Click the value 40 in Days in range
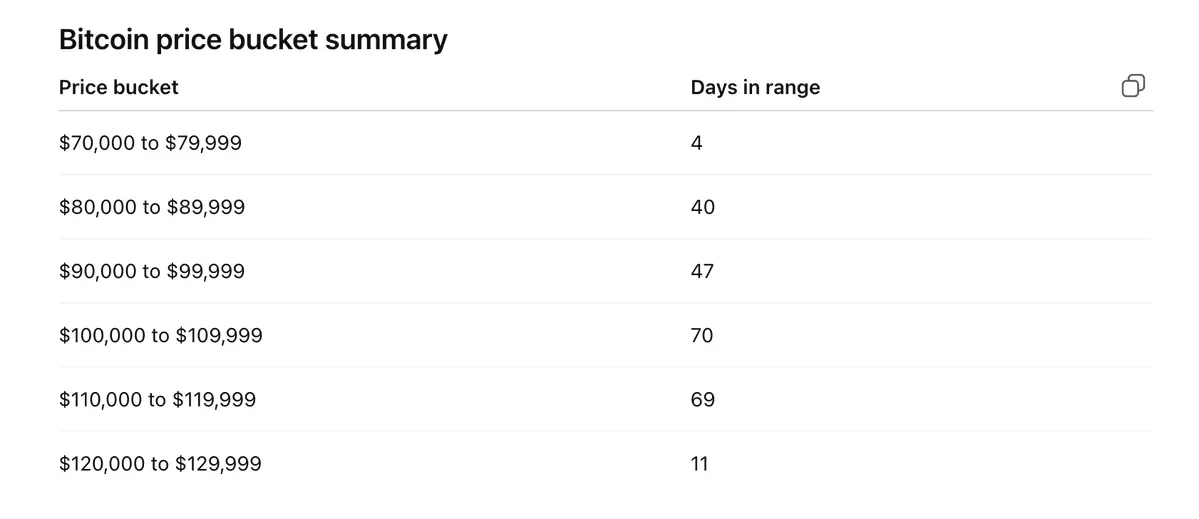The height and width of the screenshot is (519, 1199). pos(703,207)
